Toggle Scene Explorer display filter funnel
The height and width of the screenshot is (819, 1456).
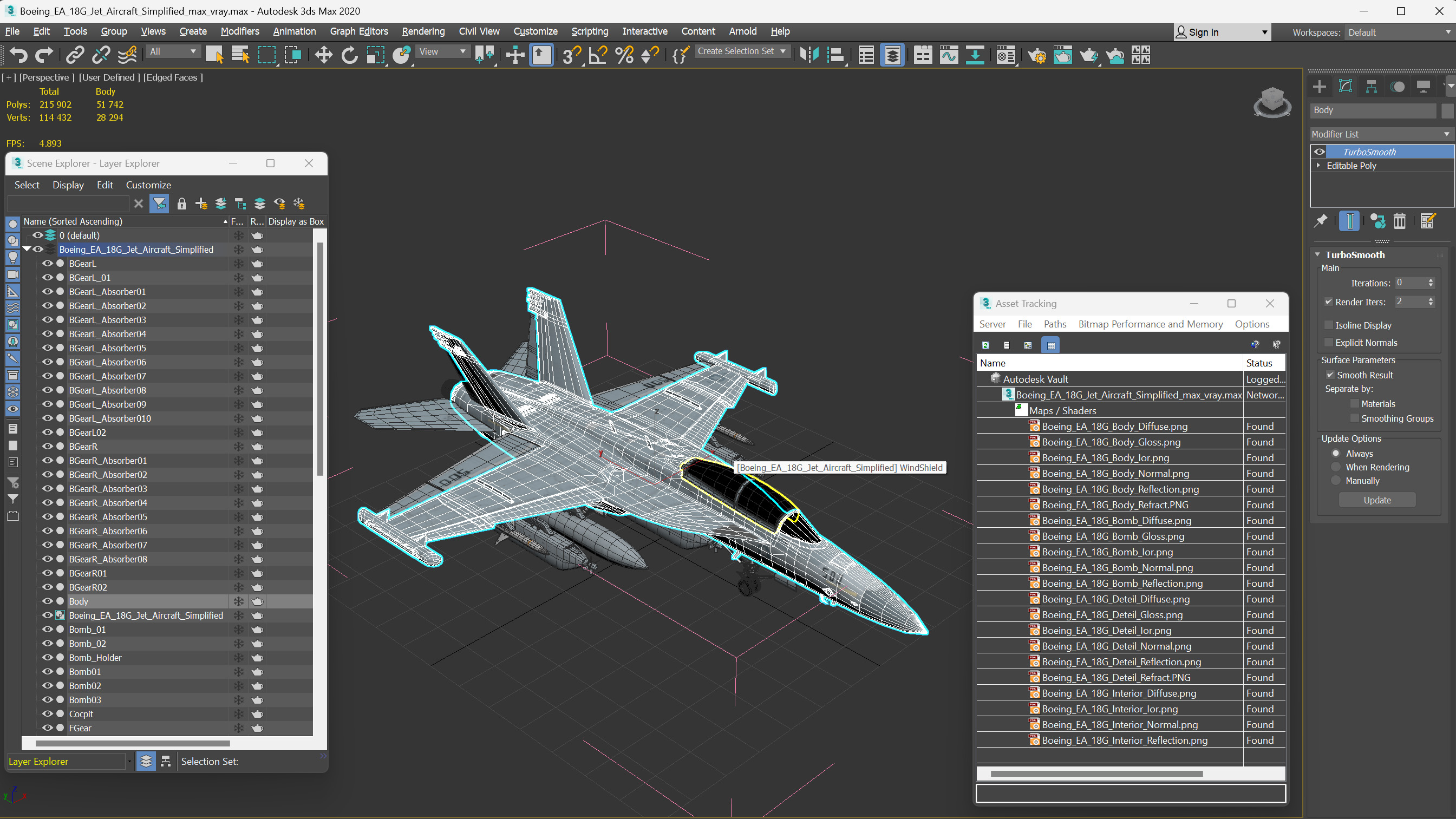click(159, 204)
